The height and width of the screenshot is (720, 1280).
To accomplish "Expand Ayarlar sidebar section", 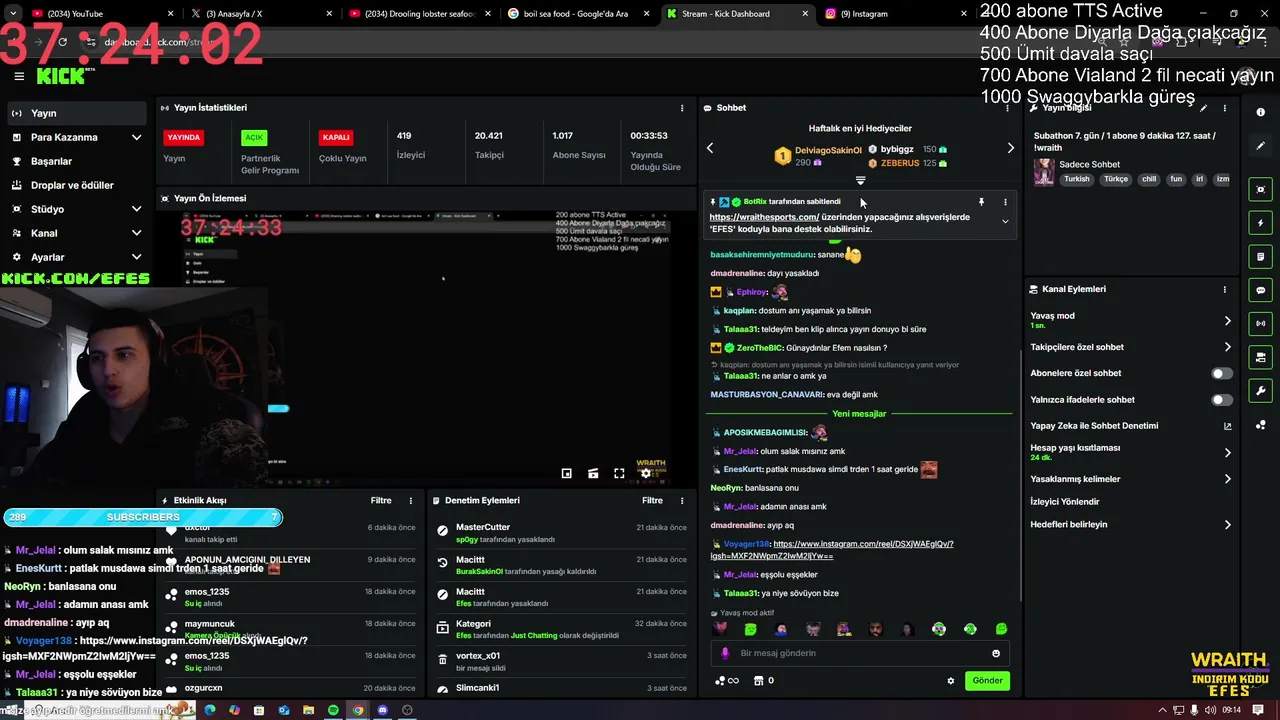I will click(136, 257).
